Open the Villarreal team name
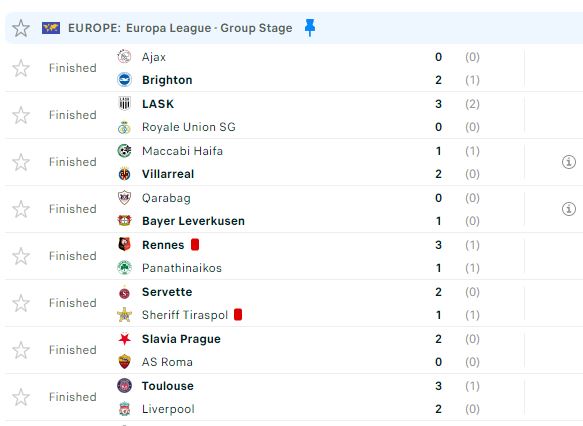The image size is (583, 426). pos(168,174)
